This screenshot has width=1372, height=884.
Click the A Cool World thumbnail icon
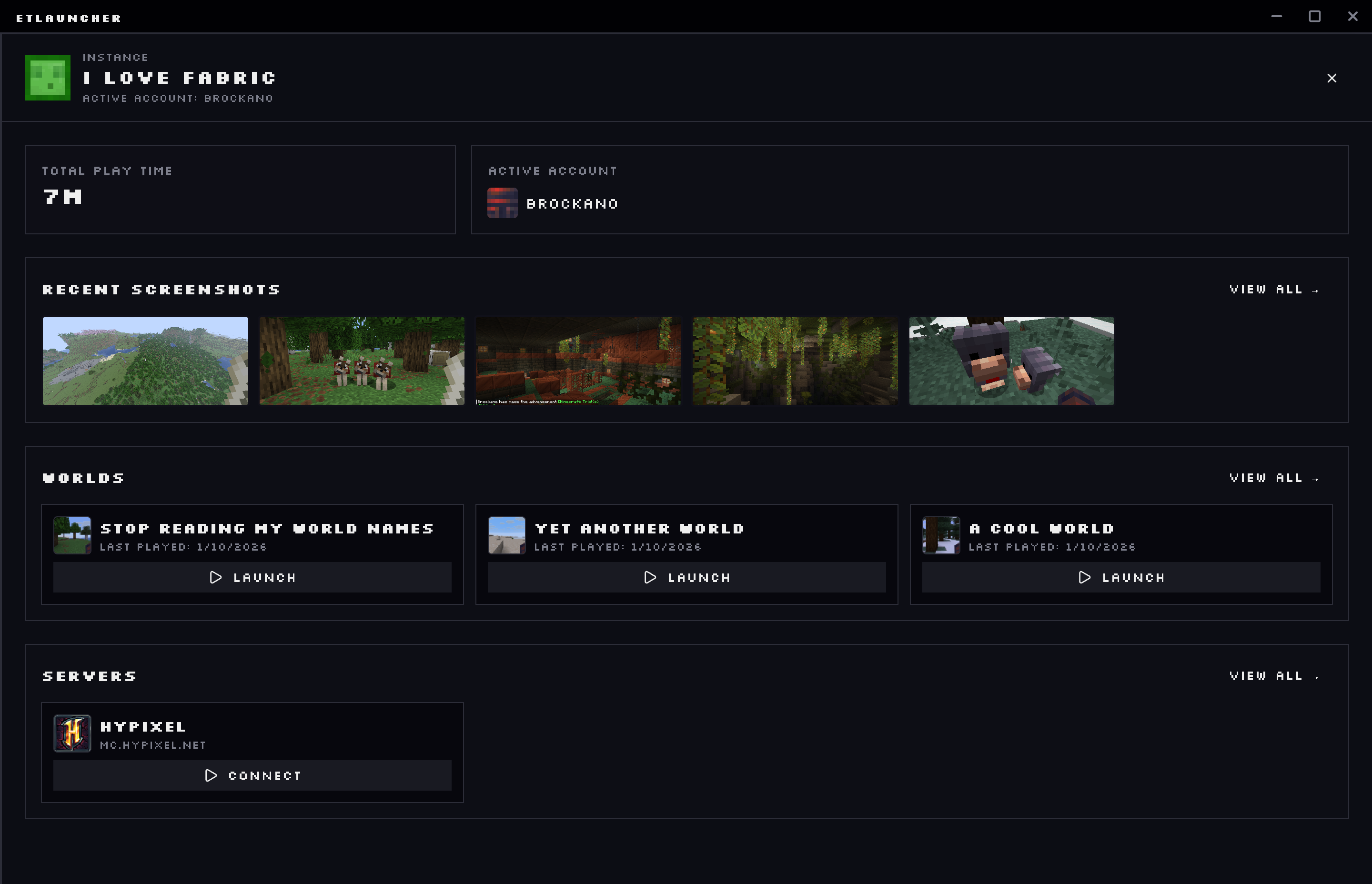941,535
